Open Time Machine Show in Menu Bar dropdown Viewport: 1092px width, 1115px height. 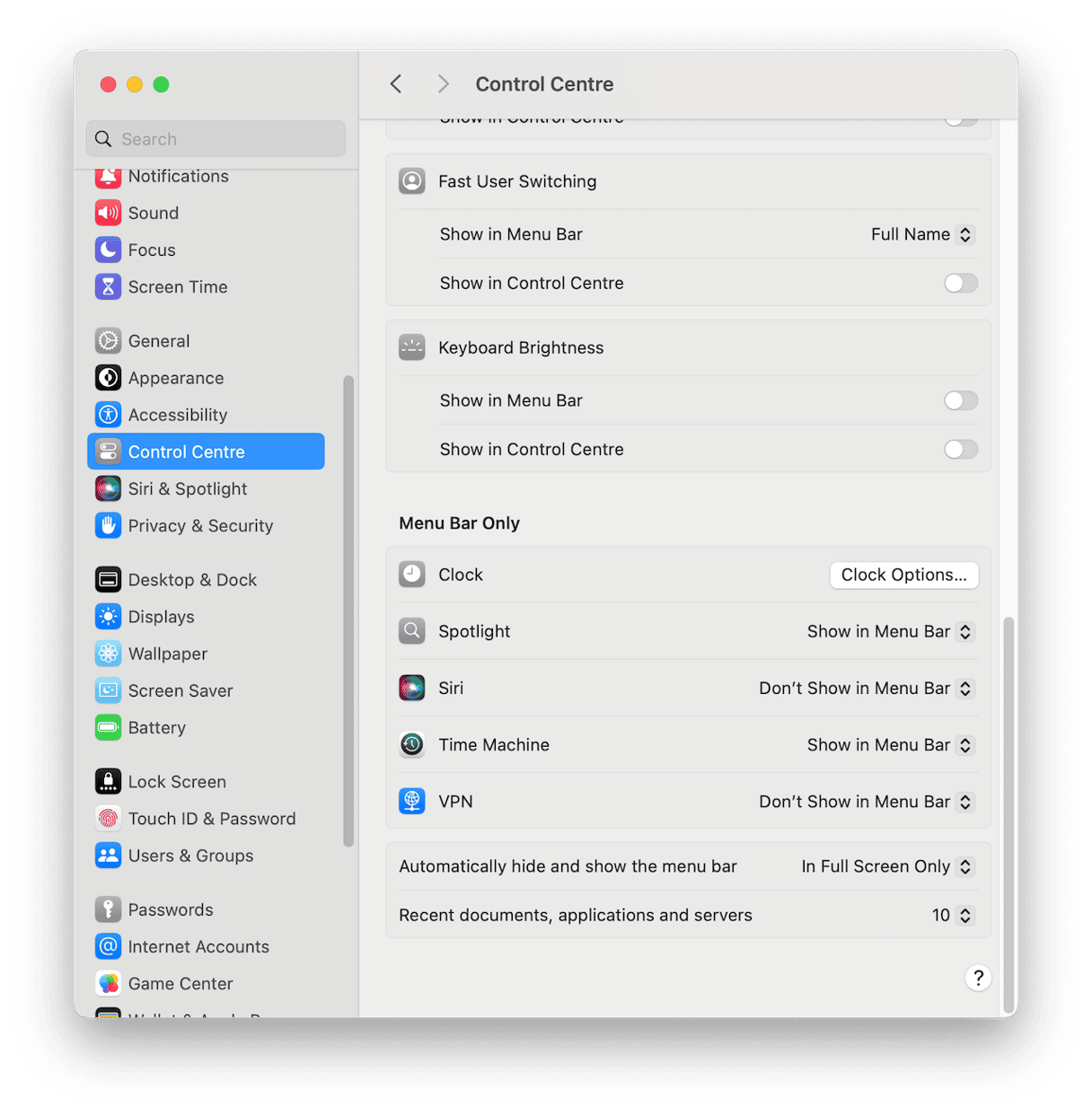(x=889, y=744)
